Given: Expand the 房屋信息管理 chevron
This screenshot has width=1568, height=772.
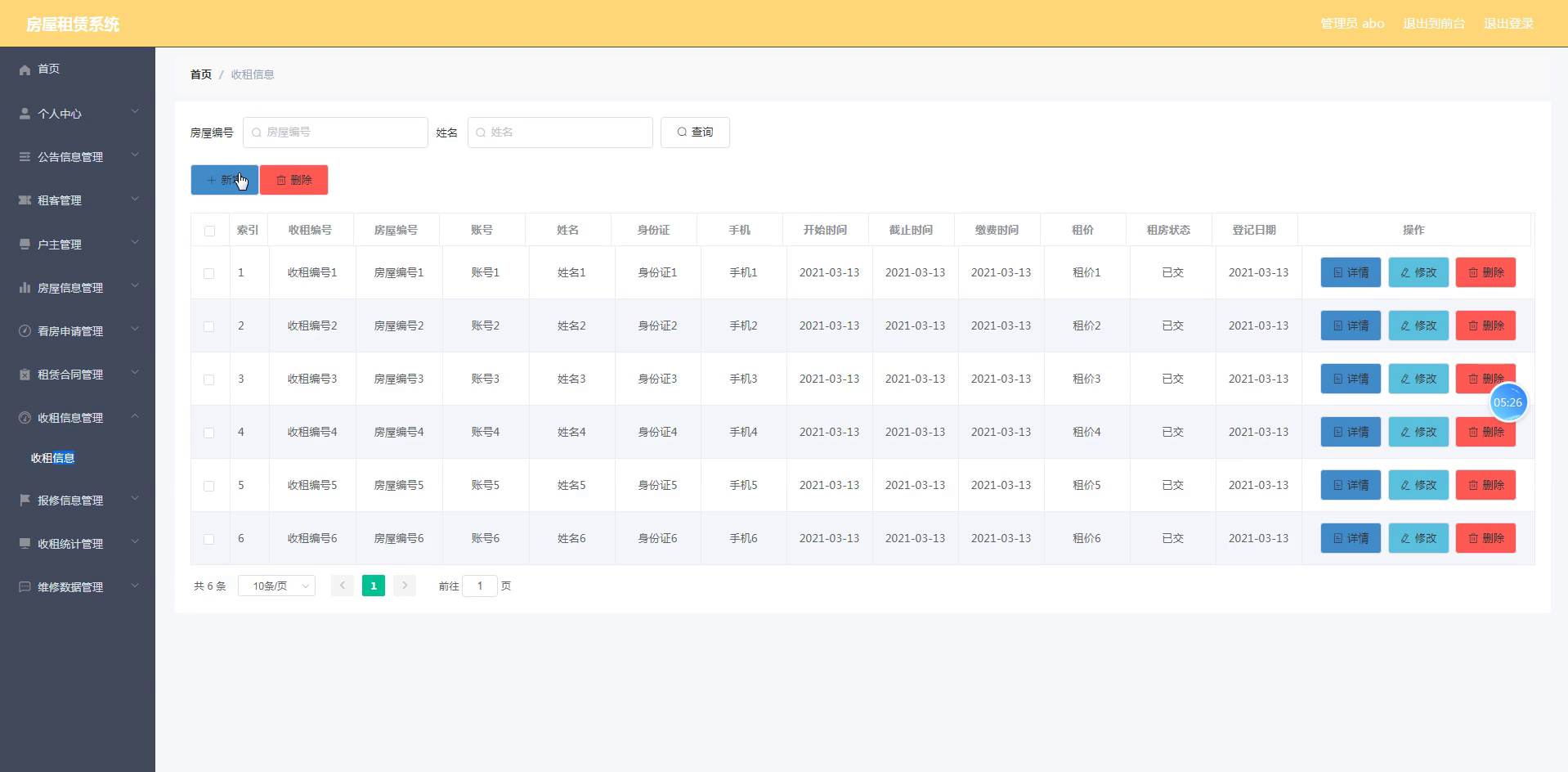Looking at the screenshot, I should [x=135, y=286].
